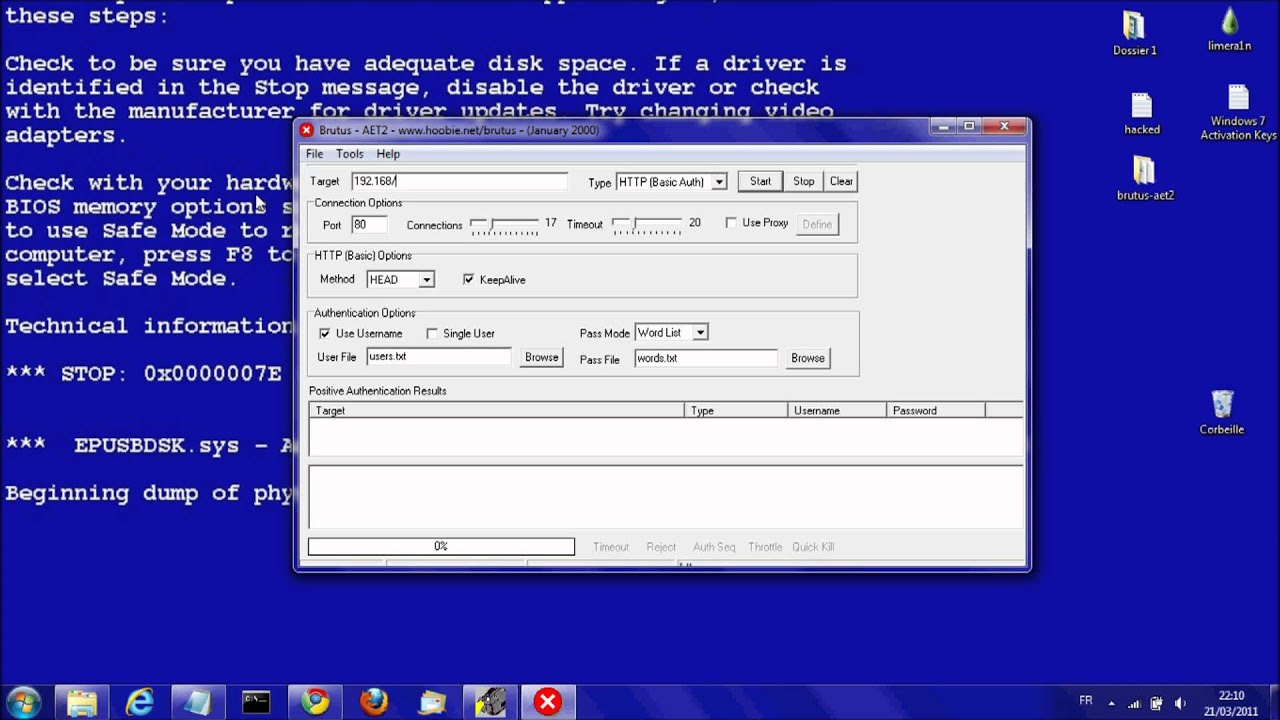Screen dimensions: 1280x720
Task: Maximize the Brutus window
Action: click(969, 126)
